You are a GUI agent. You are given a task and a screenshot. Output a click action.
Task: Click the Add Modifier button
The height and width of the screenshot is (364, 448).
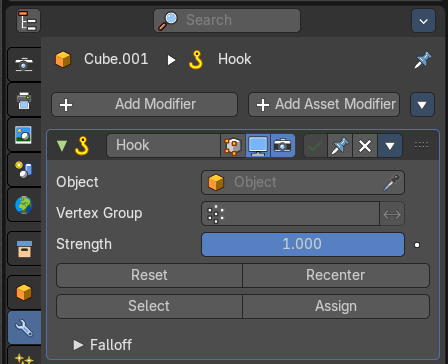144,104
